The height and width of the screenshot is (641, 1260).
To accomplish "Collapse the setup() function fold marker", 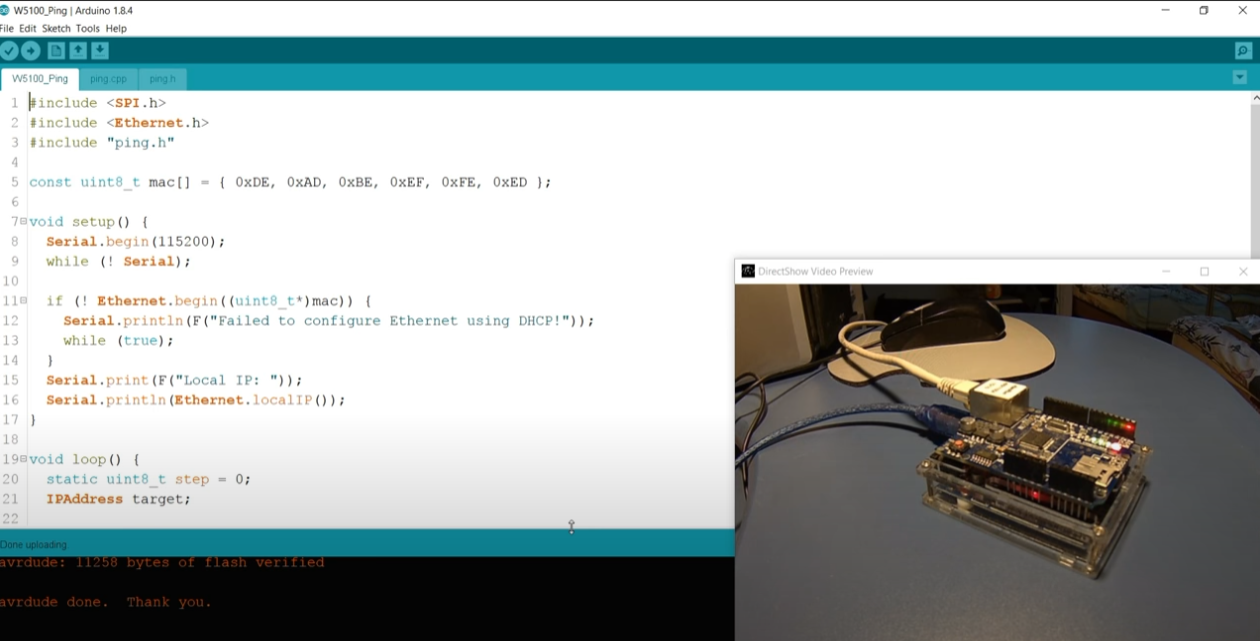I will point(23,221).
